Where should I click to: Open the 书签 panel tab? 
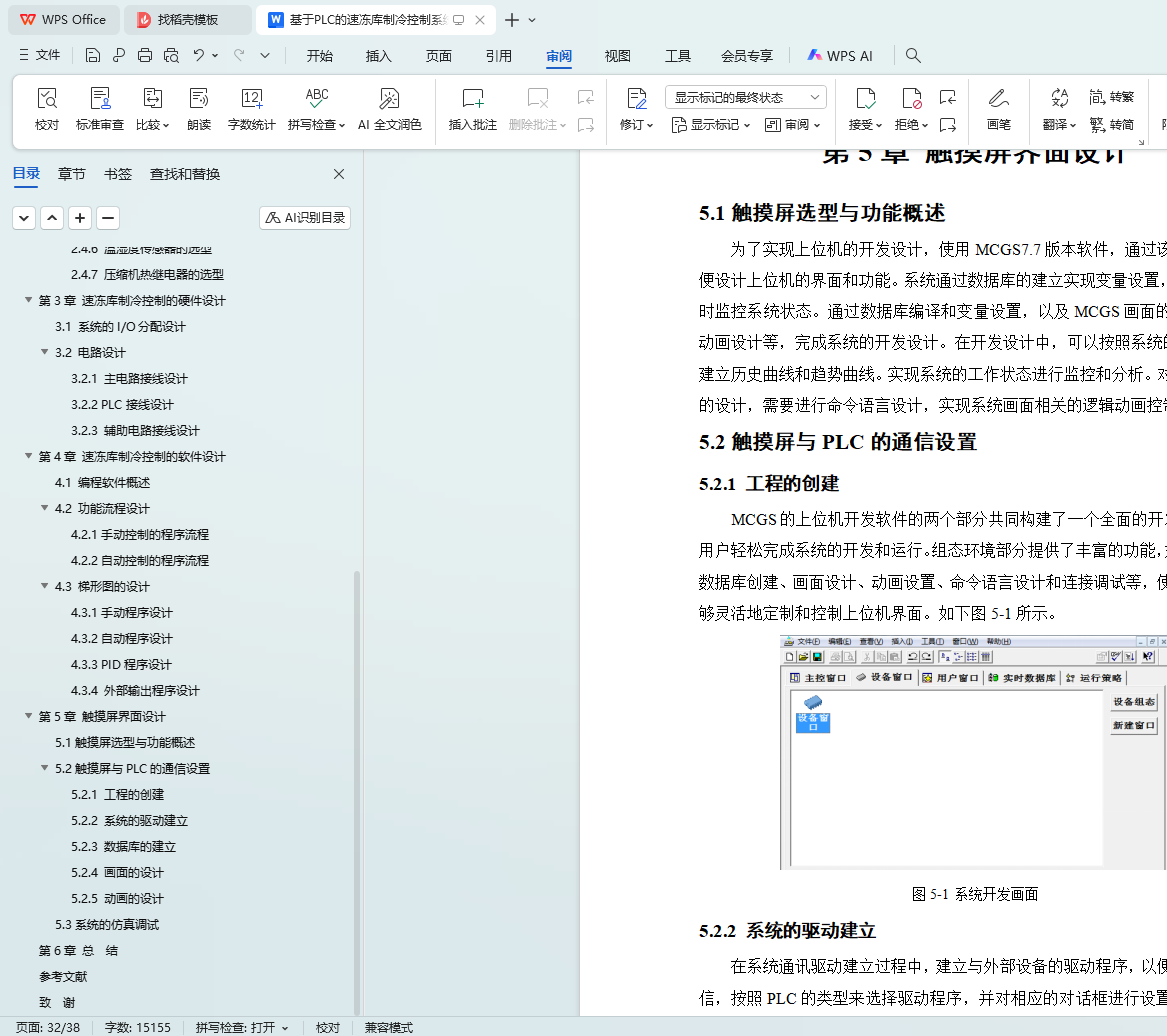118,174
